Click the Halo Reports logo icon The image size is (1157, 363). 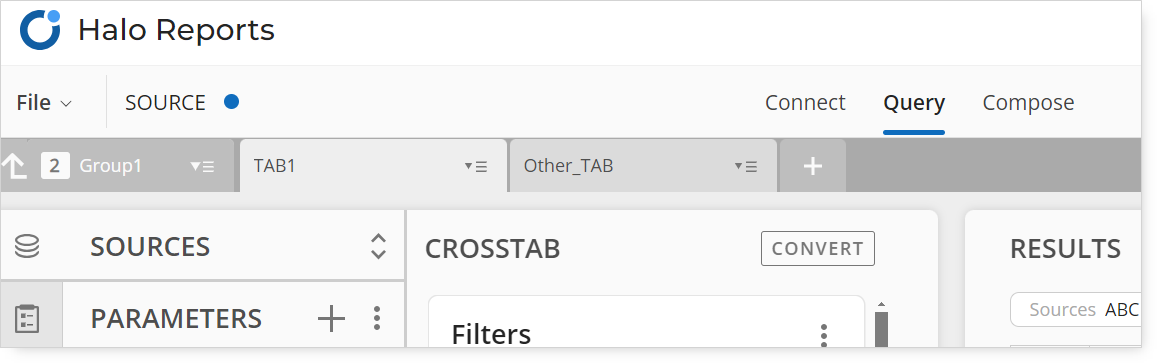pyautogui.click(x=40, y=30)
